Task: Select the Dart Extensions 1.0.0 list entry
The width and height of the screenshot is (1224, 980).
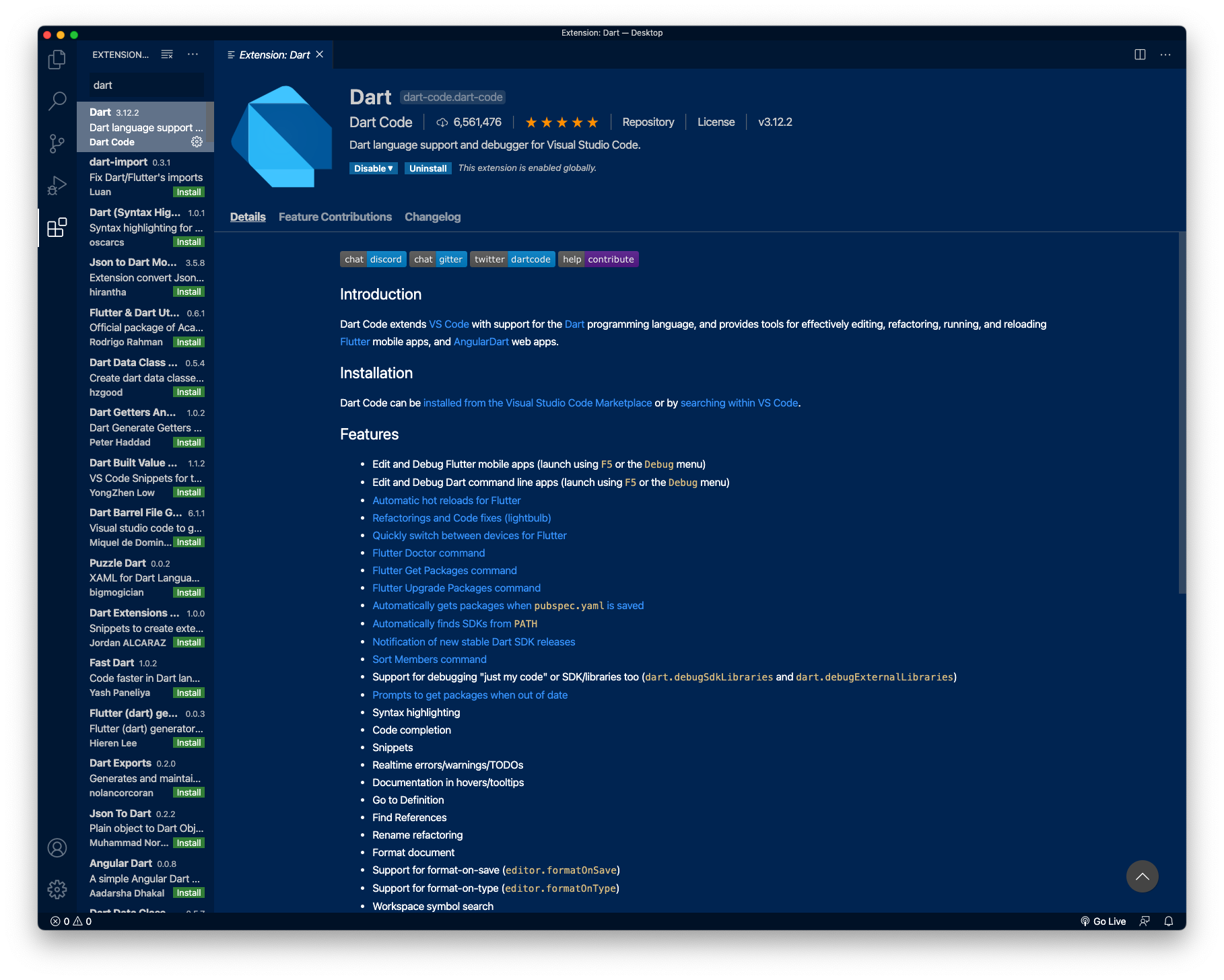Action: [x=145, y=628]
